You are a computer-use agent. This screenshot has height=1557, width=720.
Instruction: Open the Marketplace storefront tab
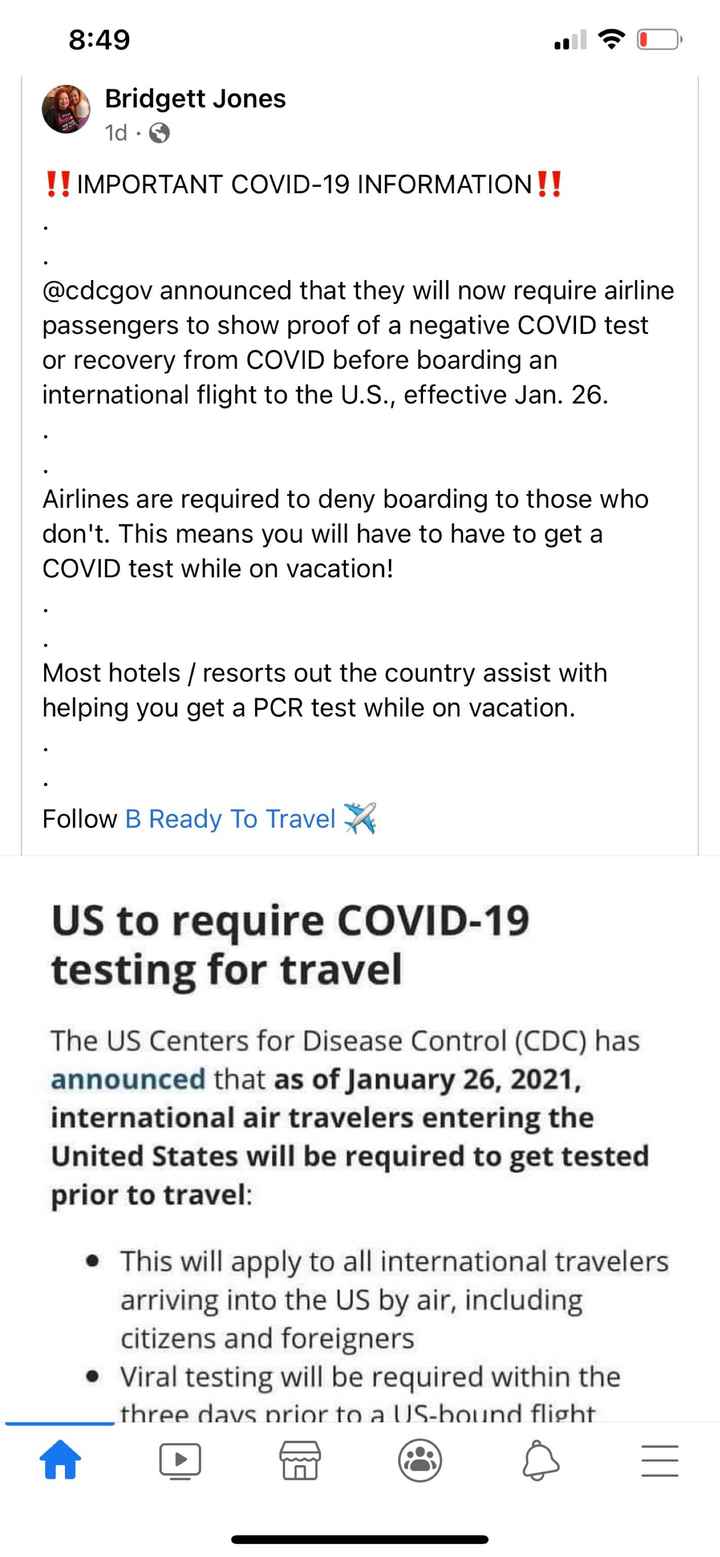point(300,1461)
